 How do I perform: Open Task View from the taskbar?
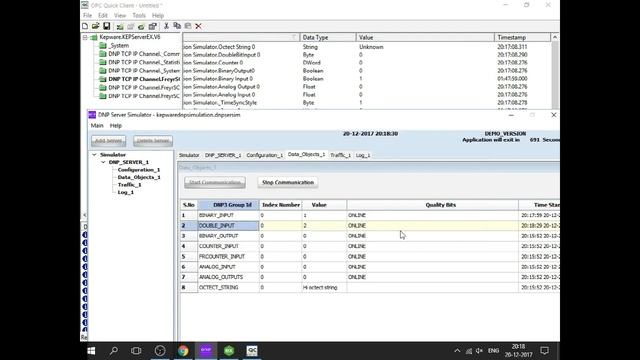(136, 351)
